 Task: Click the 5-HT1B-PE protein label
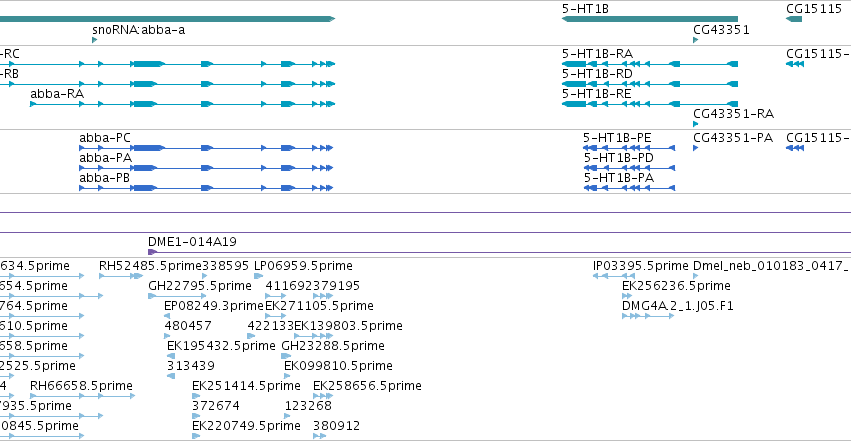617,138
